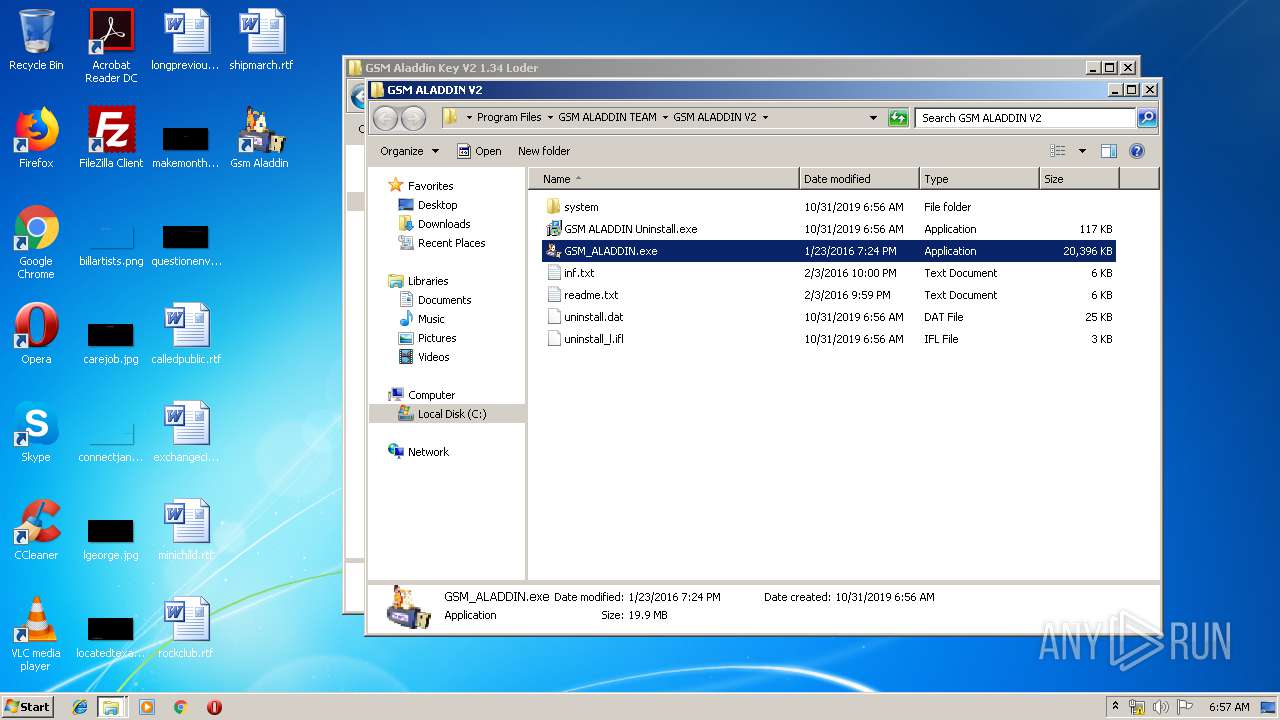Sort by Size column header

click(x=1079, y=179)
